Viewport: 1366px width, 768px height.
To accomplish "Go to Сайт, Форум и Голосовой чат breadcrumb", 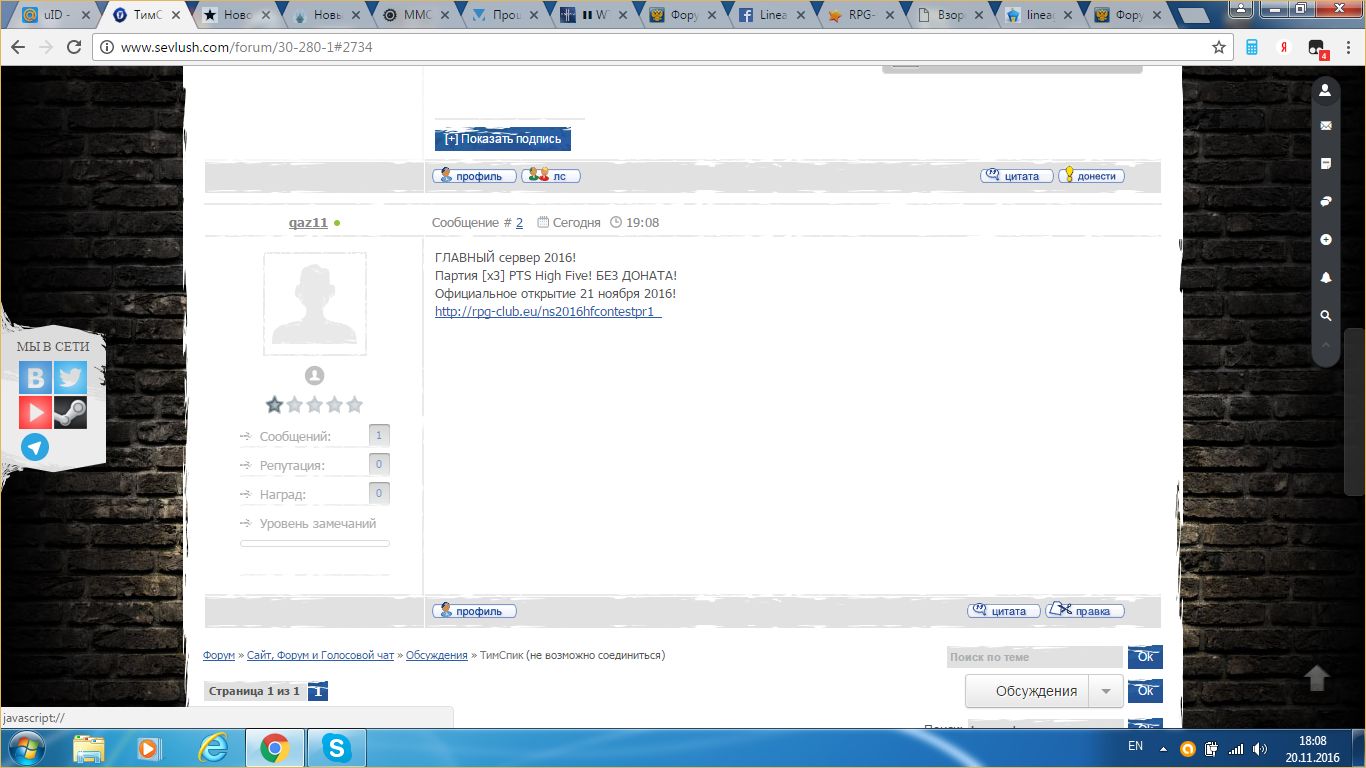I will tap(321, 655).
